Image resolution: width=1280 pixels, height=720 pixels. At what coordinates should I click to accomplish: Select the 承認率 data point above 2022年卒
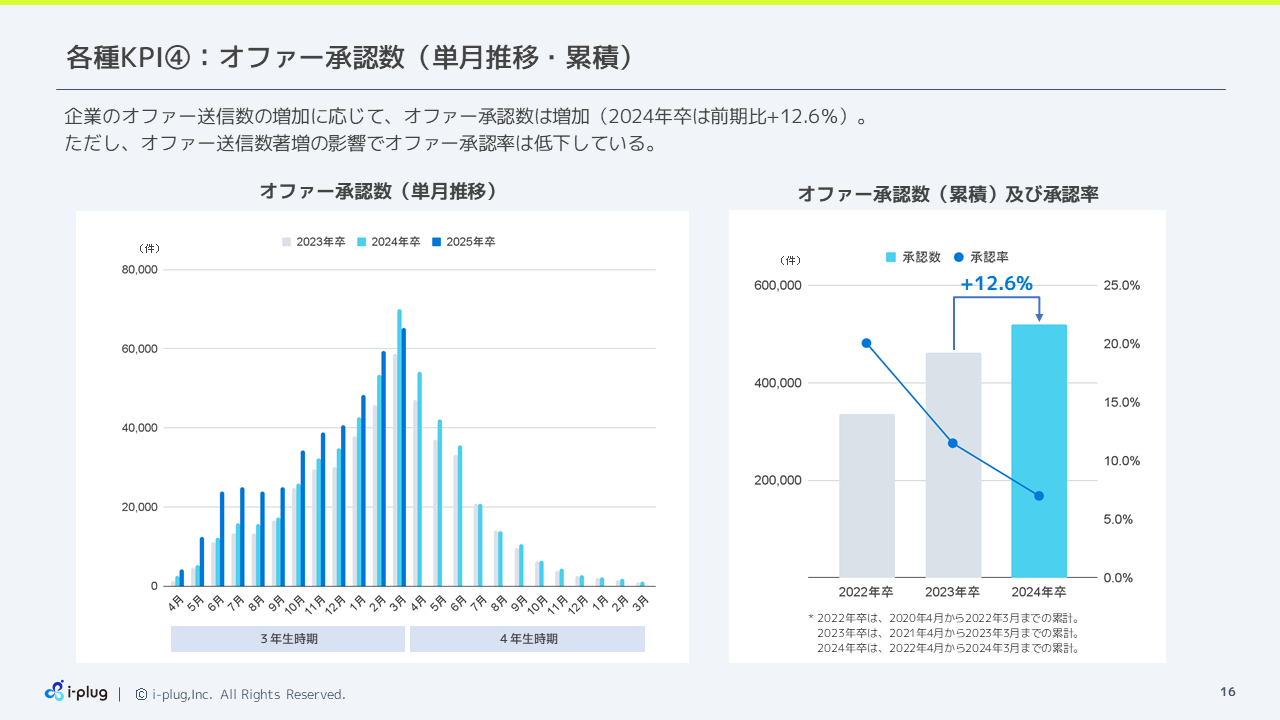tap(866, 343)
